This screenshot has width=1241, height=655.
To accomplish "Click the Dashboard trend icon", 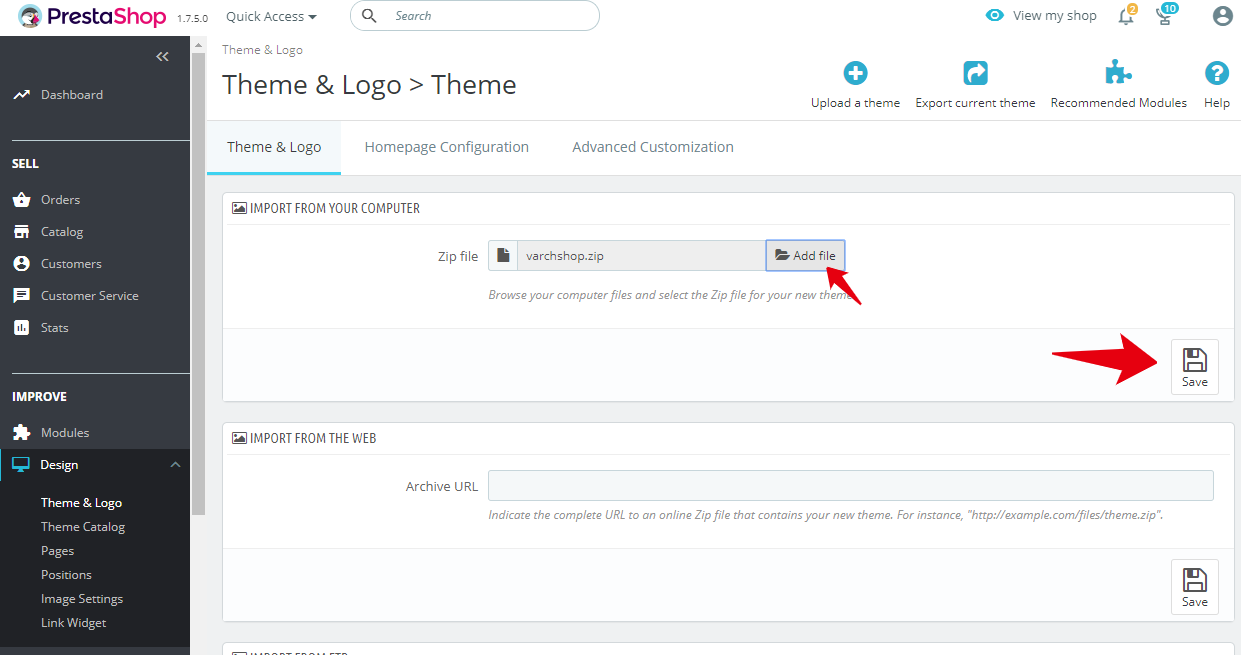I will tap(21, 95).
